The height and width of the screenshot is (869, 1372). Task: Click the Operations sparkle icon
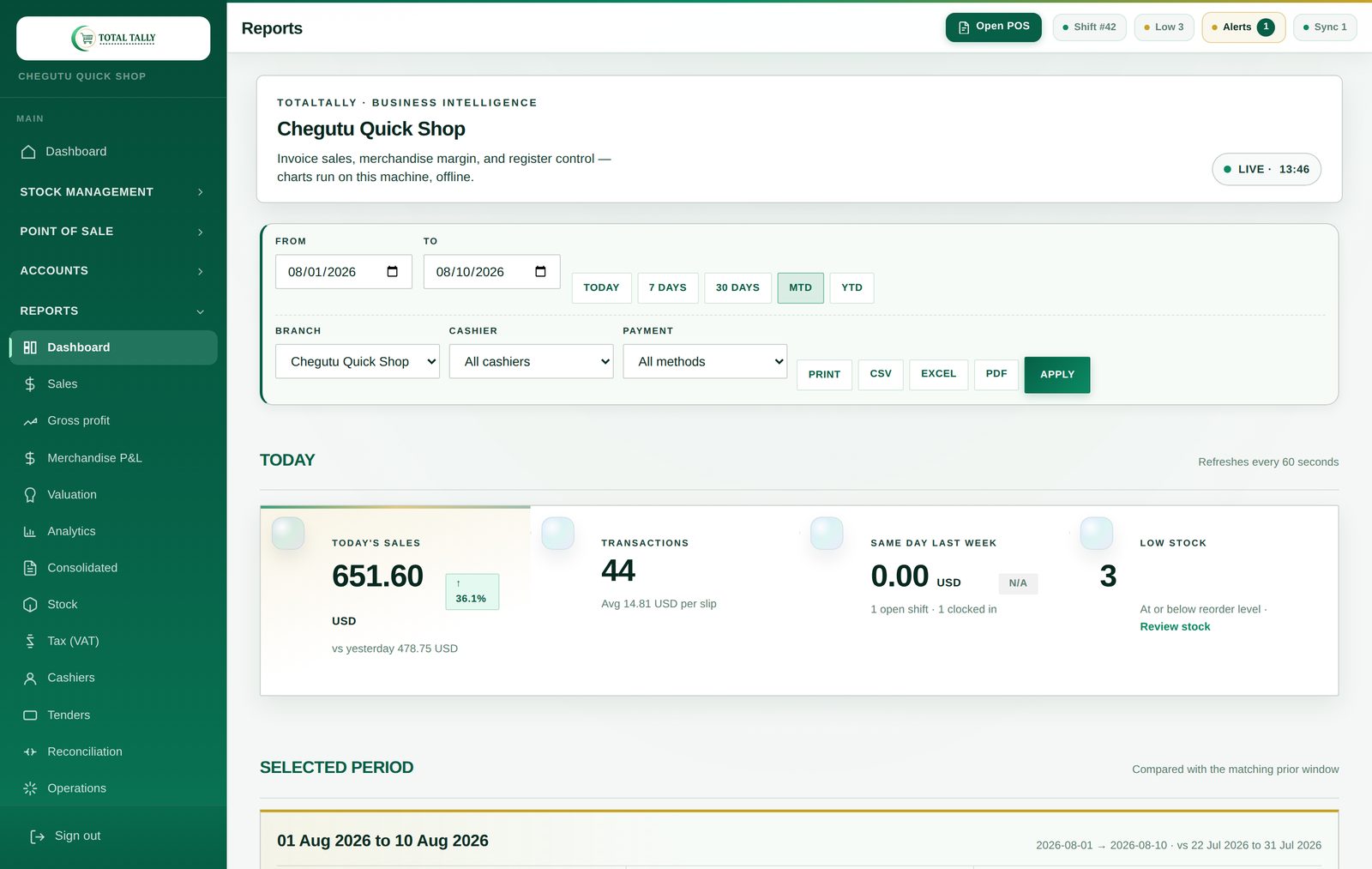(x=30, y=788)
